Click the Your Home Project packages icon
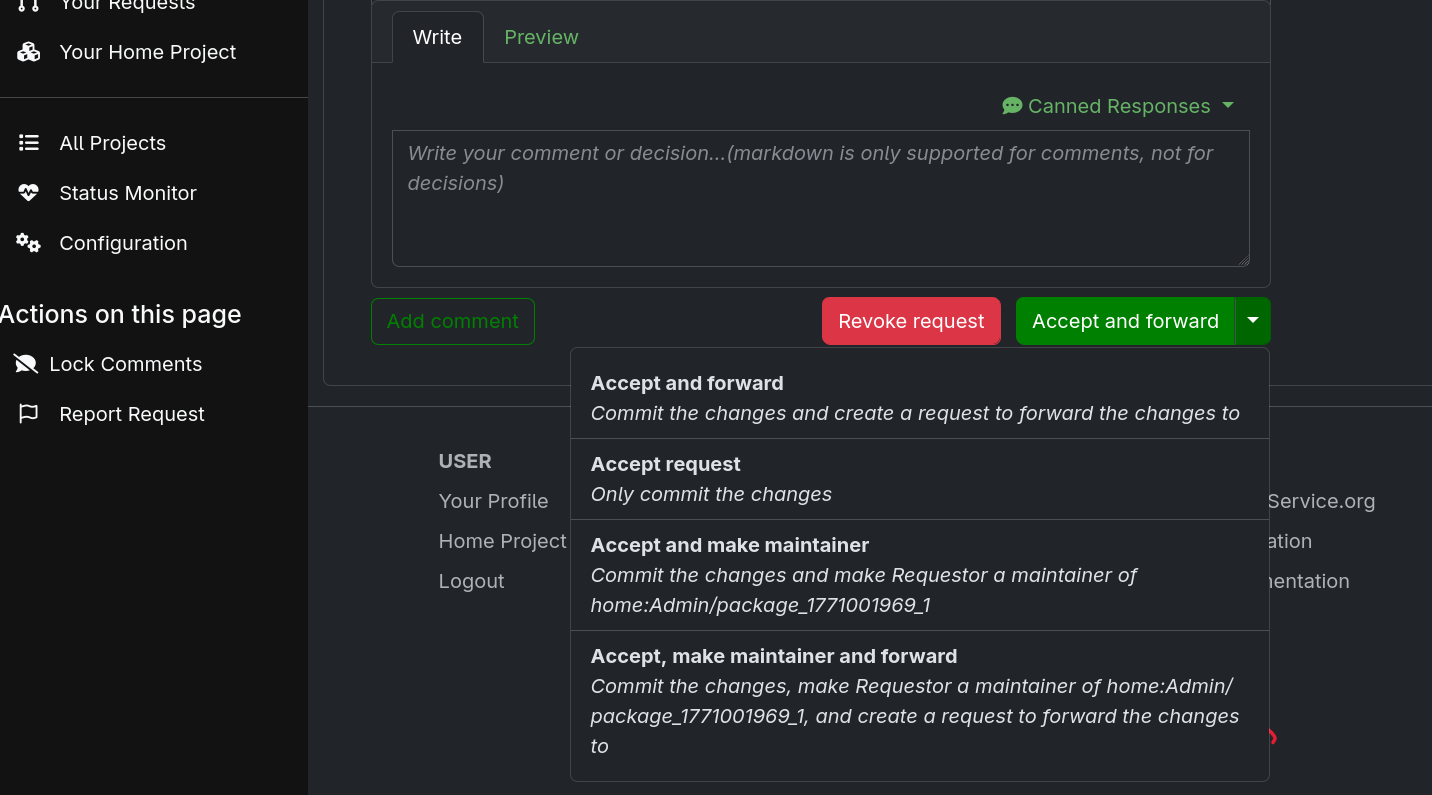1432x795 pixels. click(x=28, y=52)
